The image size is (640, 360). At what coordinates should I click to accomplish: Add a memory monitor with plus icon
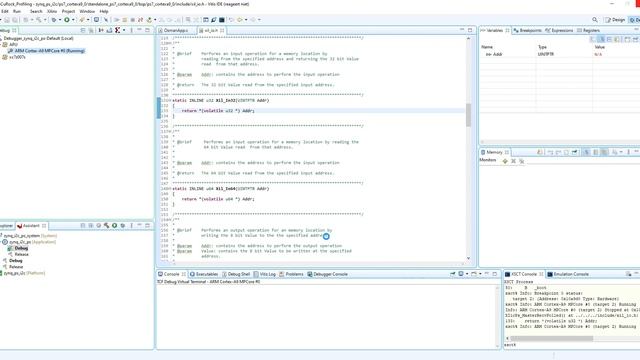click(505, 161)
